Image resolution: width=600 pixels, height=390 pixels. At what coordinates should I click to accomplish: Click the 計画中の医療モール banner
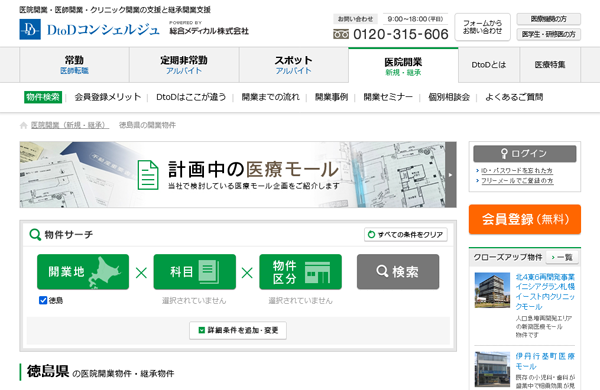tap(238, 175)
